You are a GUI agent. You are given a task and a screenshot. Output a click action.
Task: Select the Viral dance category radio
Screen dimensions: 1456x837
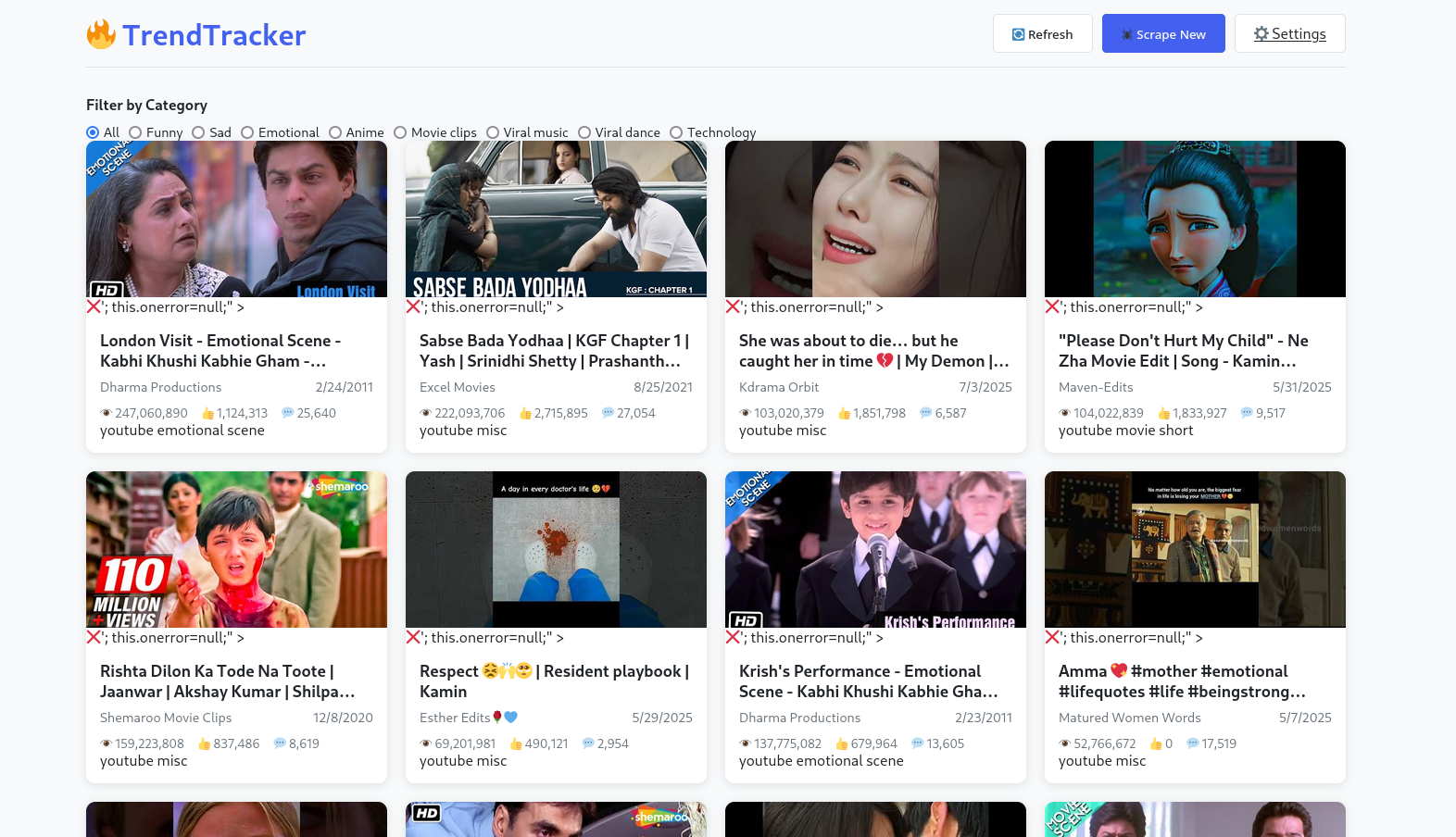(x=584, y=132)
